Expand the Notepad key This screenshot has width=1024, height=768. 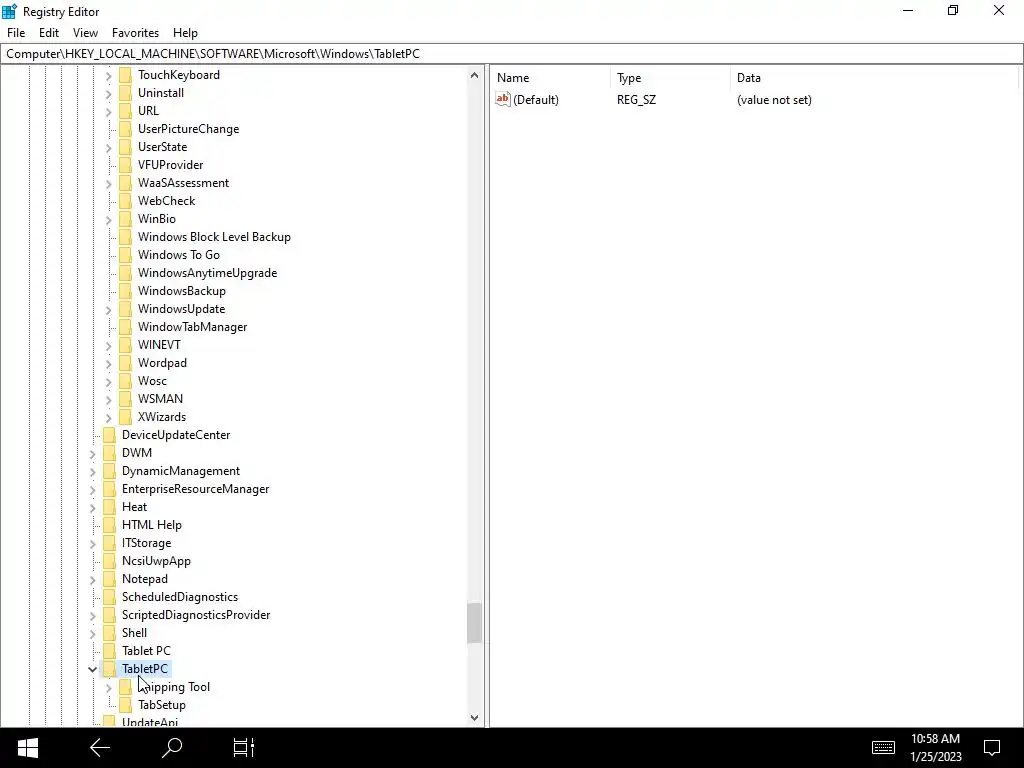tap(92, 579)
